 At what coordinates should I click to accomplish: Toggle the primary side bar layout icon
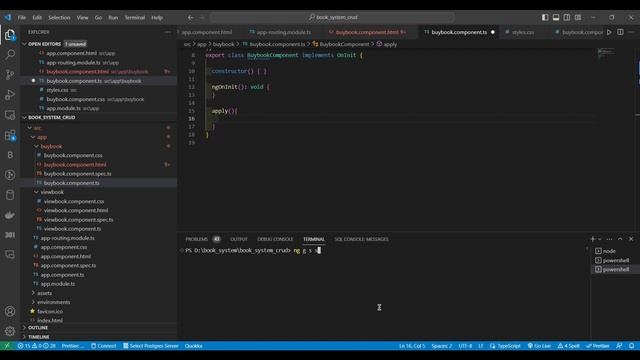[545, 17]
